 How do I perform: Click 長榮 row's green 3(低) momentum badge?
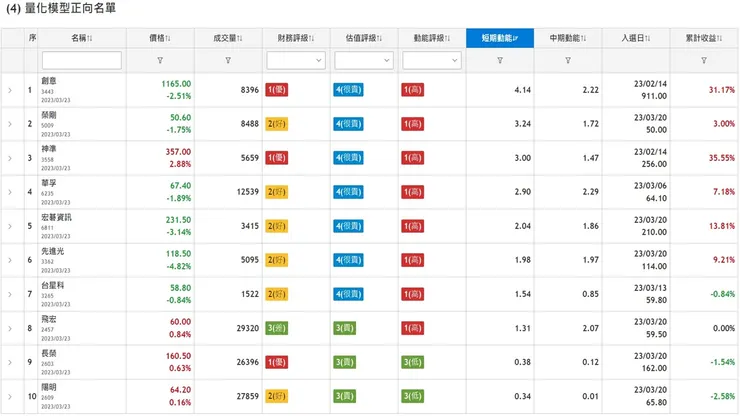pos(412,362)
